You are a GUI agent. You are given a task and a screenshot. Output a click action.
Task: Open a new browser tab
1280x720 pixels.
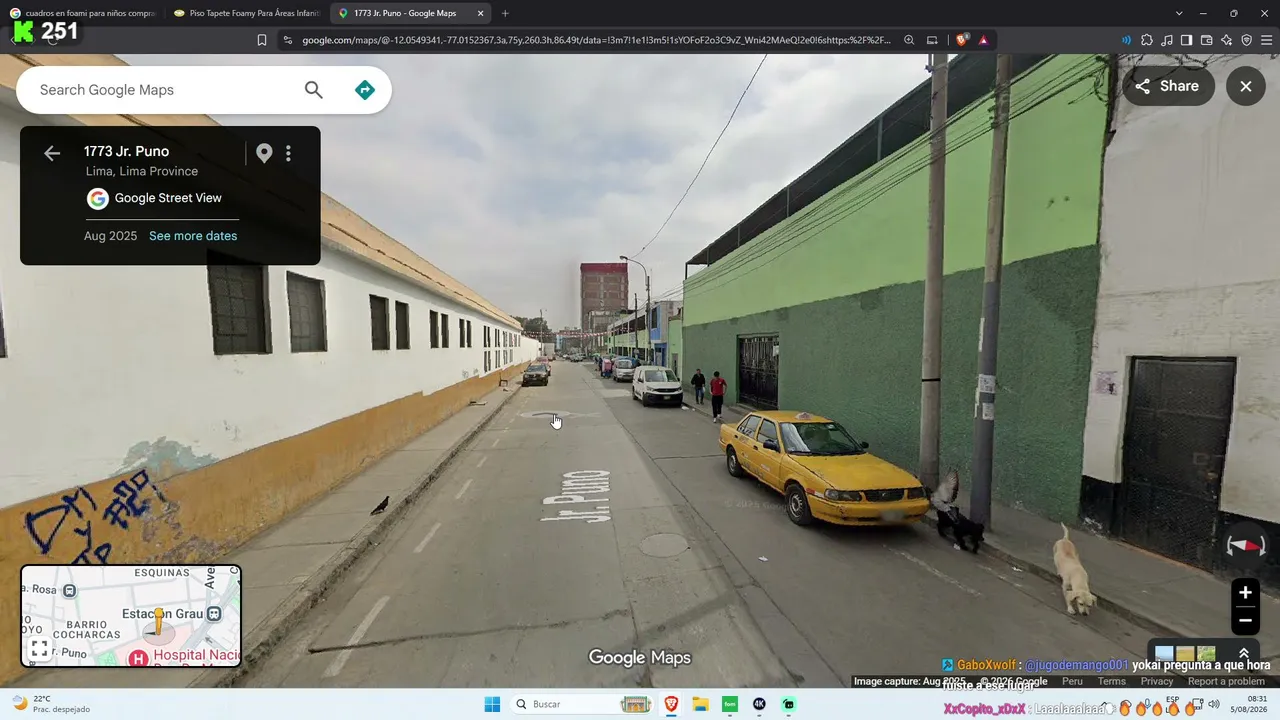(505, 13)
